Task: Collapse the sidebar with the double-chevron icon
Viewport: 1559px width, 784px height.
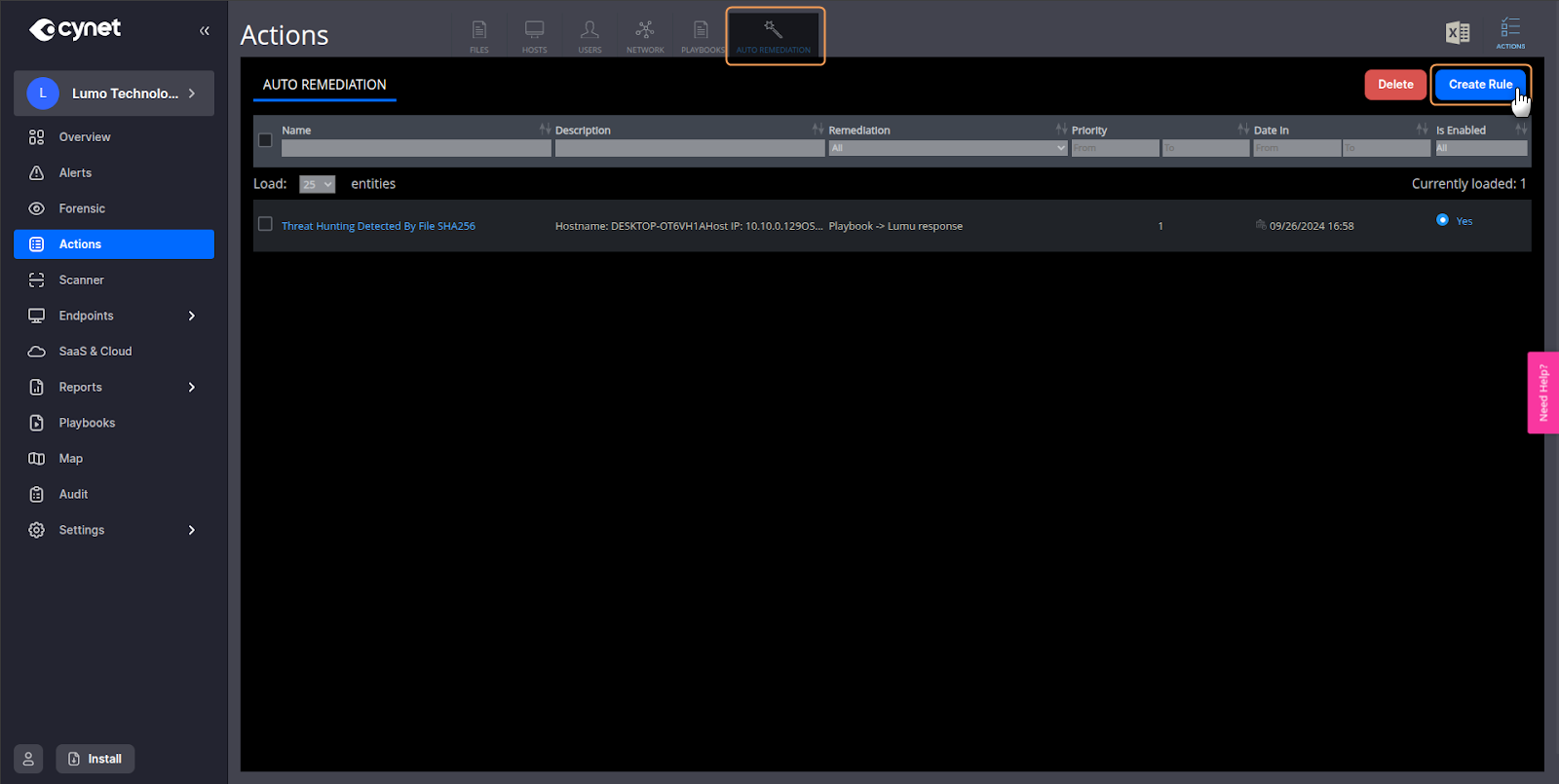Action: tap(205, 31)
